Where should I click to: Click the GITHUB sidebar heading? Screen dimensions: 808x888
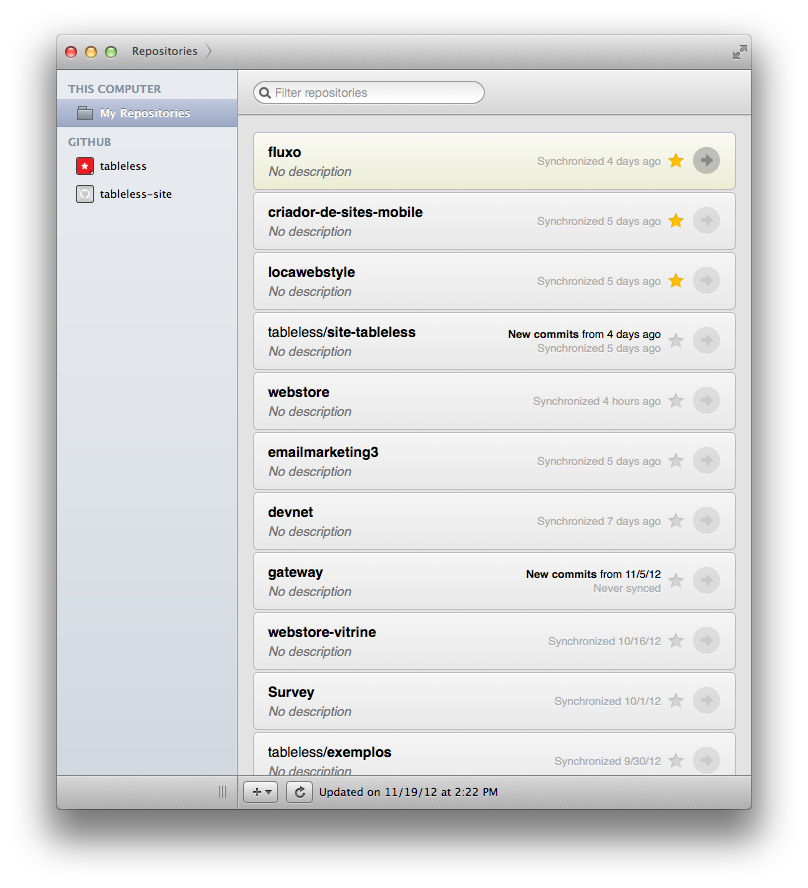(89, 142)
